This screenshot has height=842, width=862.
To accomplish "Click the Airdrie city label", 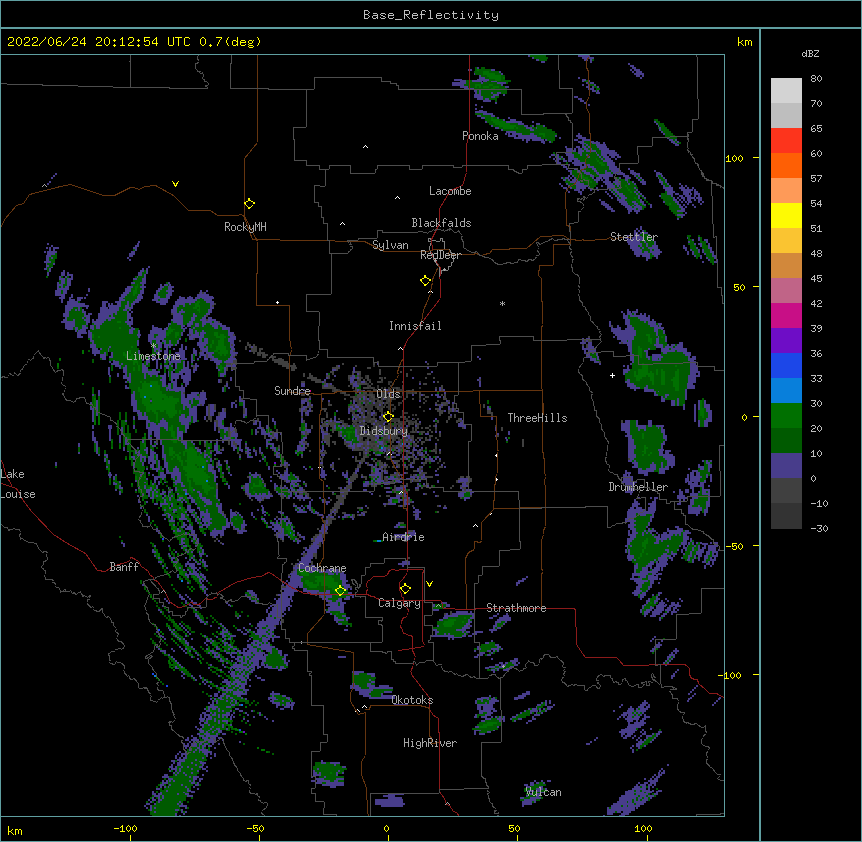I will (403, 537).
